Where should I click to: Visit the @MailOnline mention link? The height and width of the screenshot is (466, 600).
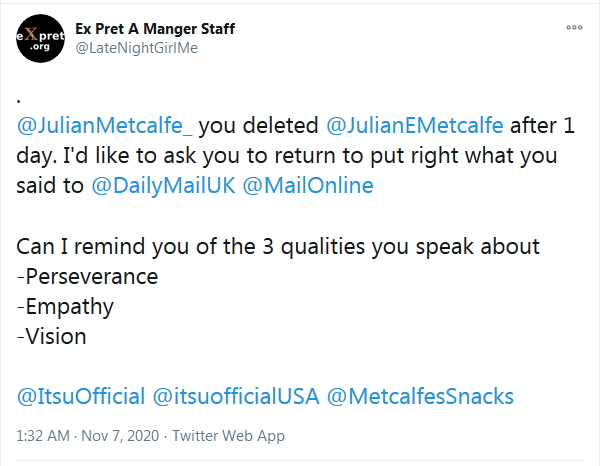coord(320,187)
